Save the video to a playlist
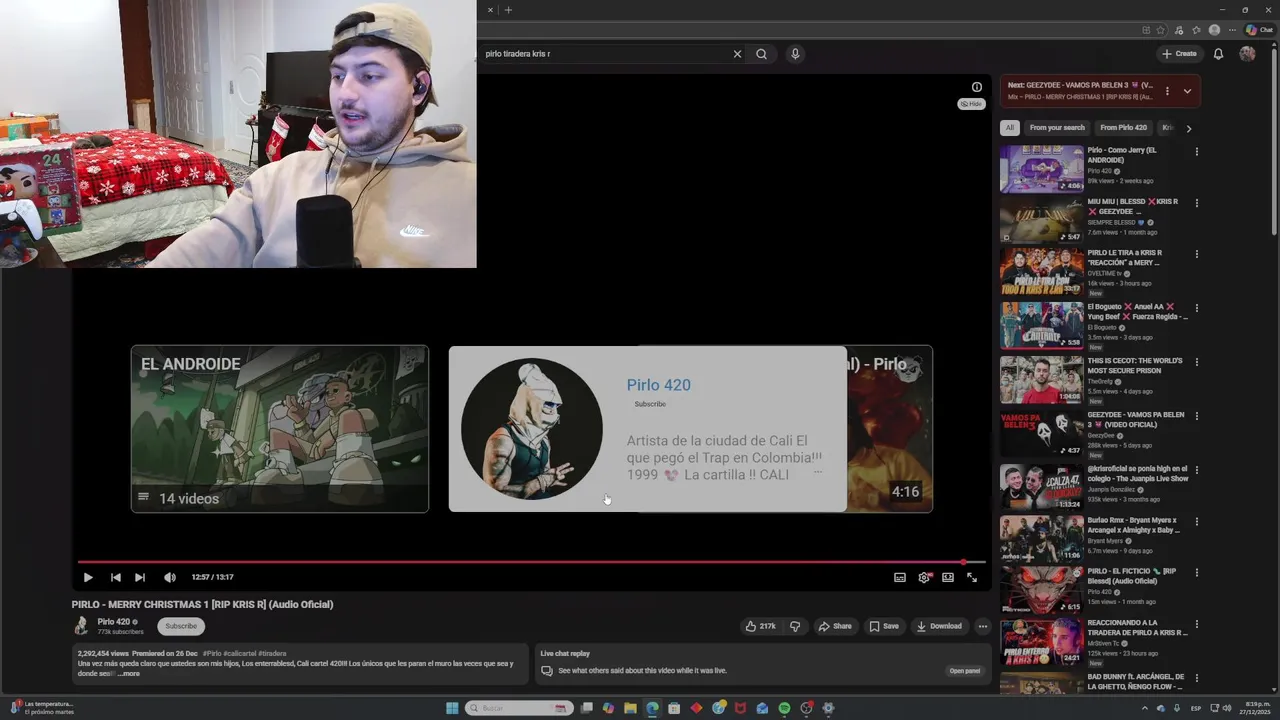 click(x=884, y=626)
